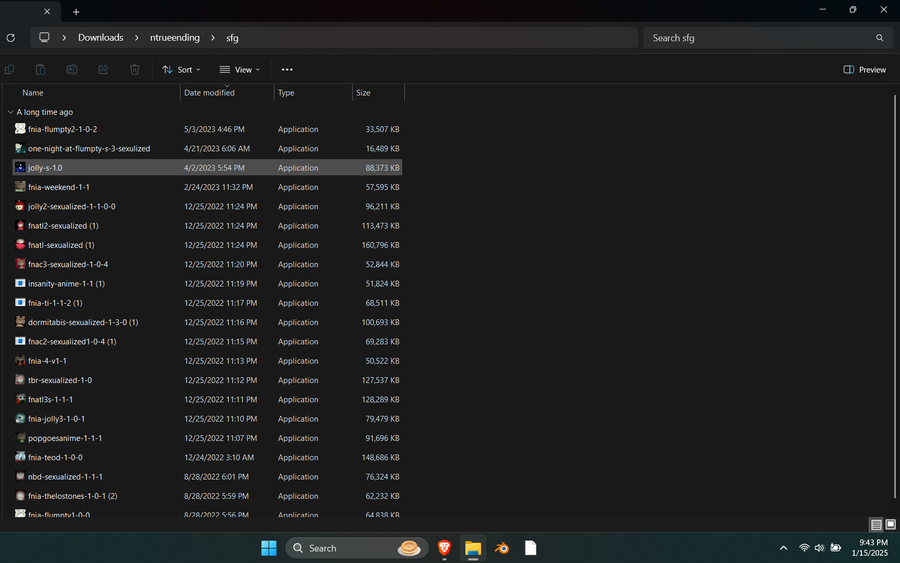Select the fnia-weekend-1-1 file icon

point(20,187)
